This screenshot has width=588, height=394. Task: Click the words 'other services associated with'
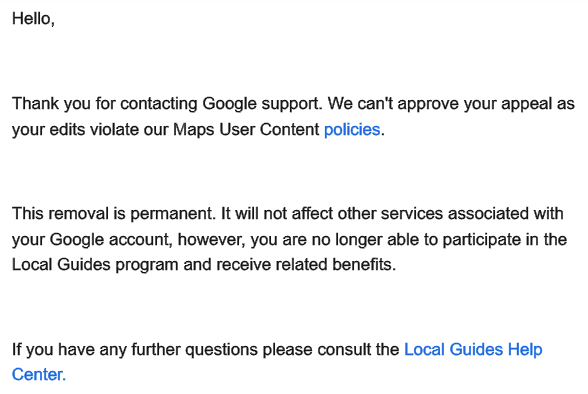point(450,214)
